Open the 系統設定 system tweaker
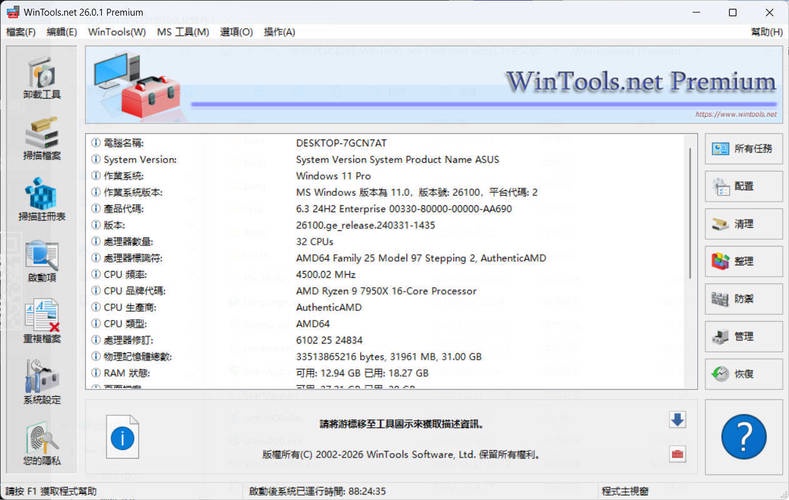Screen dimensions: 789x500 click(41, 382)
